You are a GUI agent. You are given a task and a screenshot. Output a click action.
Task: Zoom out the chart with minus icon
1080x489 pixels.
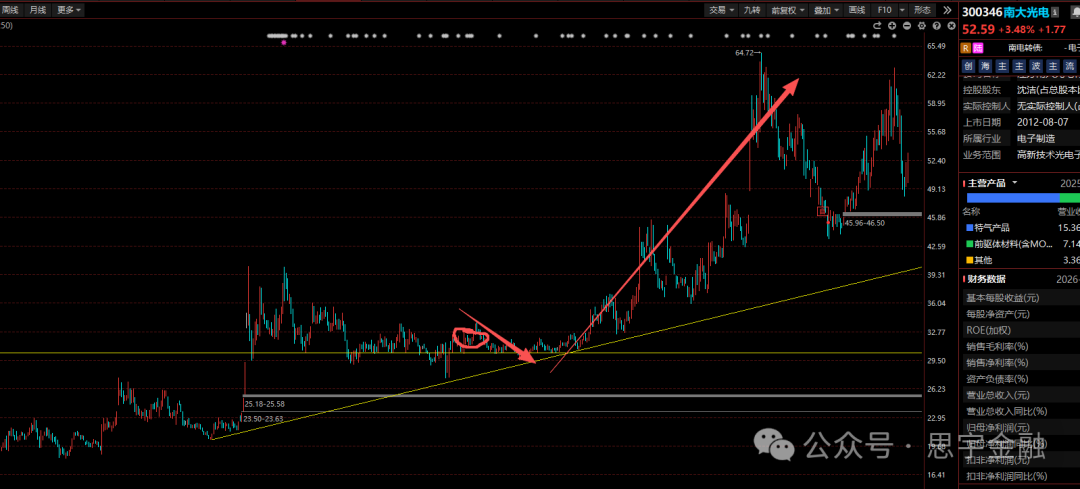point(906,25)
